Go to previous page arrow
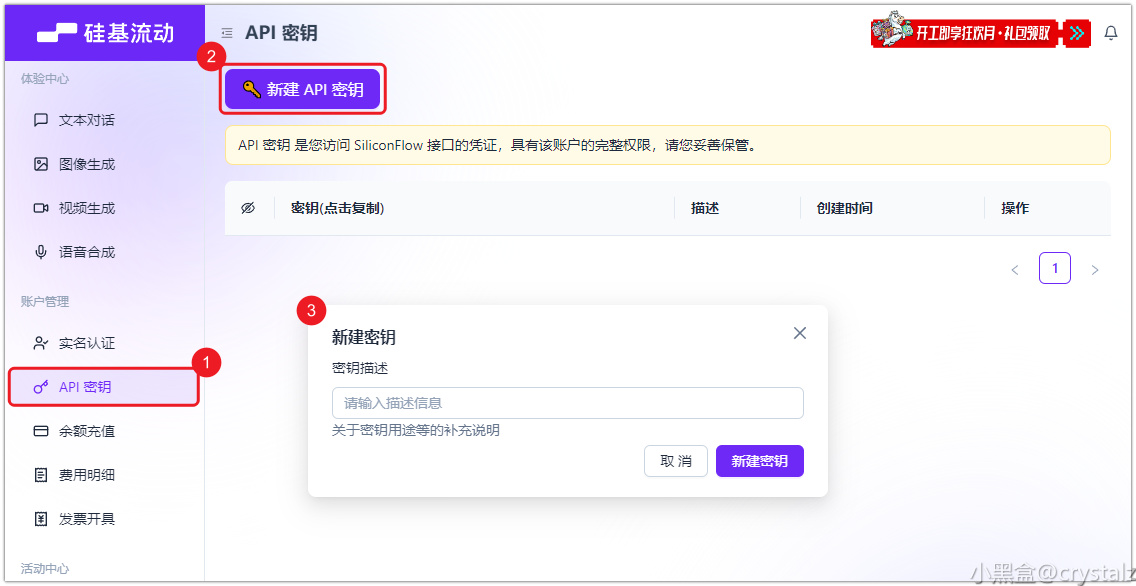This screenshot has width=1136, height=586. click(x=1015, y=269)
